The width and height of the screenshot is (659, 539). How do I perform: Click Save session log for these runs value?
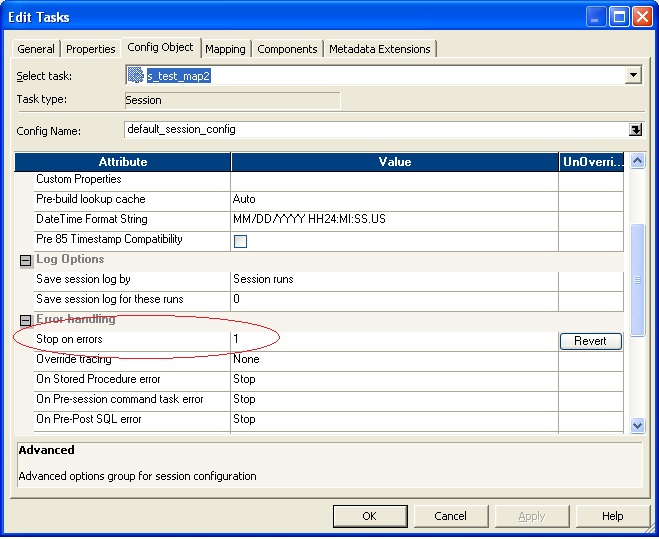pyautogui.click(x=395, y=299)
